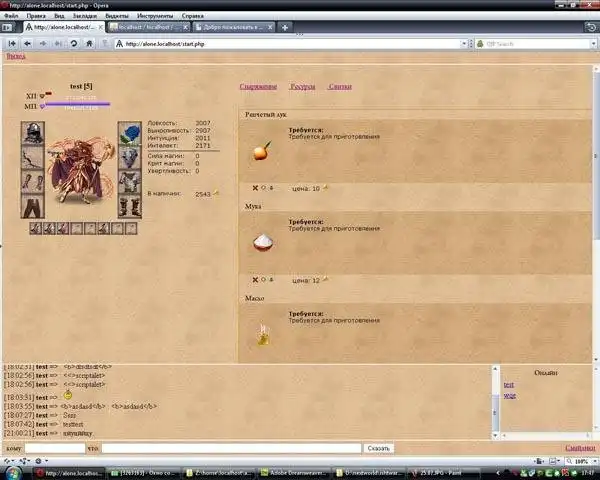Click the weapon slot below the helmet

(x=33, y=157)
